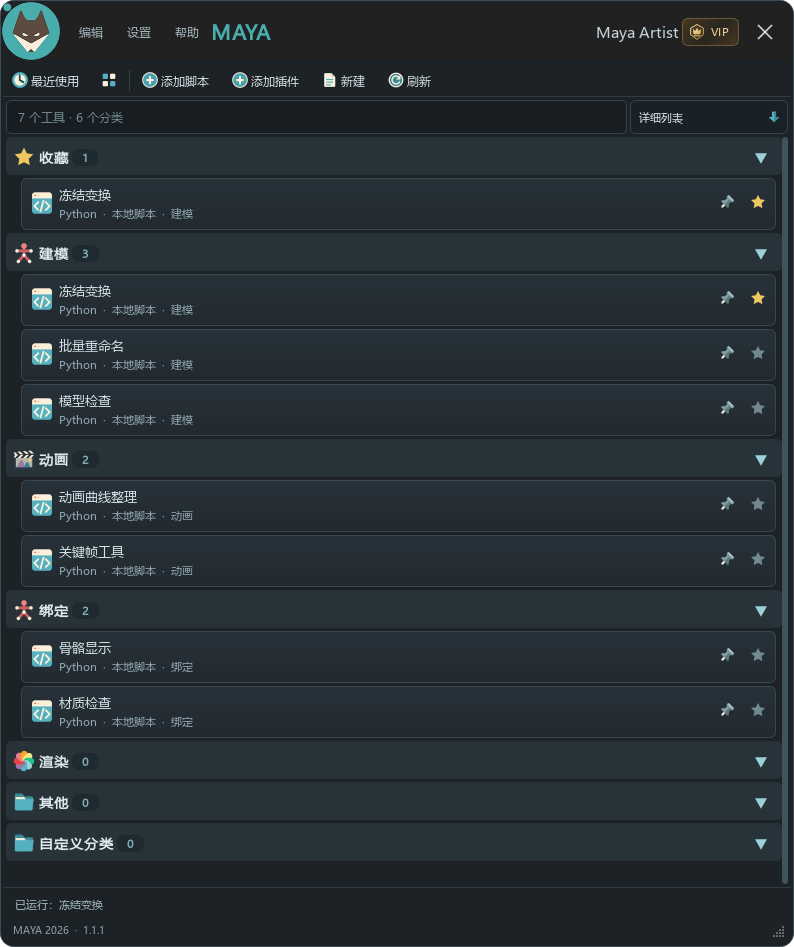Click 添加脚本 to add a script
Image resolution: width=794 pixels, height=947 pixels.
coord(176,81)
